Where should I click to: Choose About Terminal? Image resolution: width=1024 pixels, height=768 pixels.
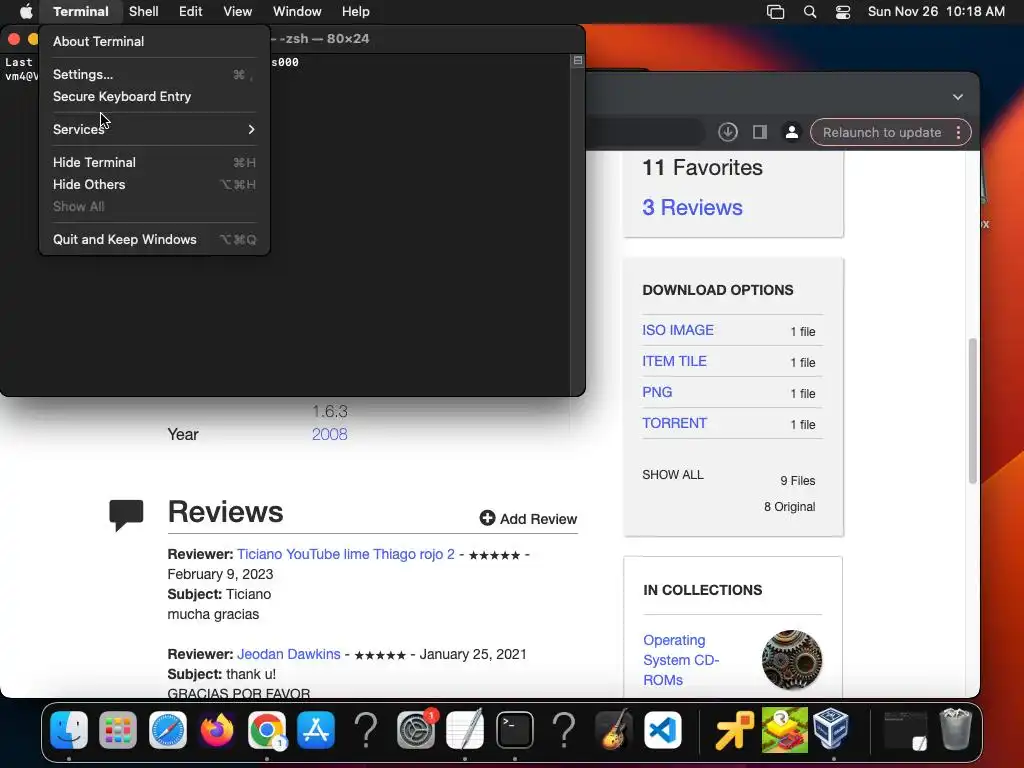pyautogui.click(x=154, y=41)
